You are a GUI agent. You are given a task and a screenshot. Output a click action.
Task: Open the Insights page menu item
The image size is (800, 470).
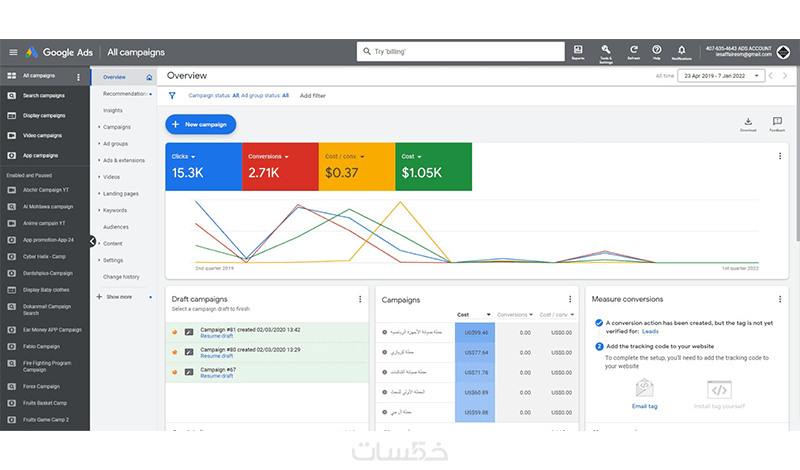point(113,110)
